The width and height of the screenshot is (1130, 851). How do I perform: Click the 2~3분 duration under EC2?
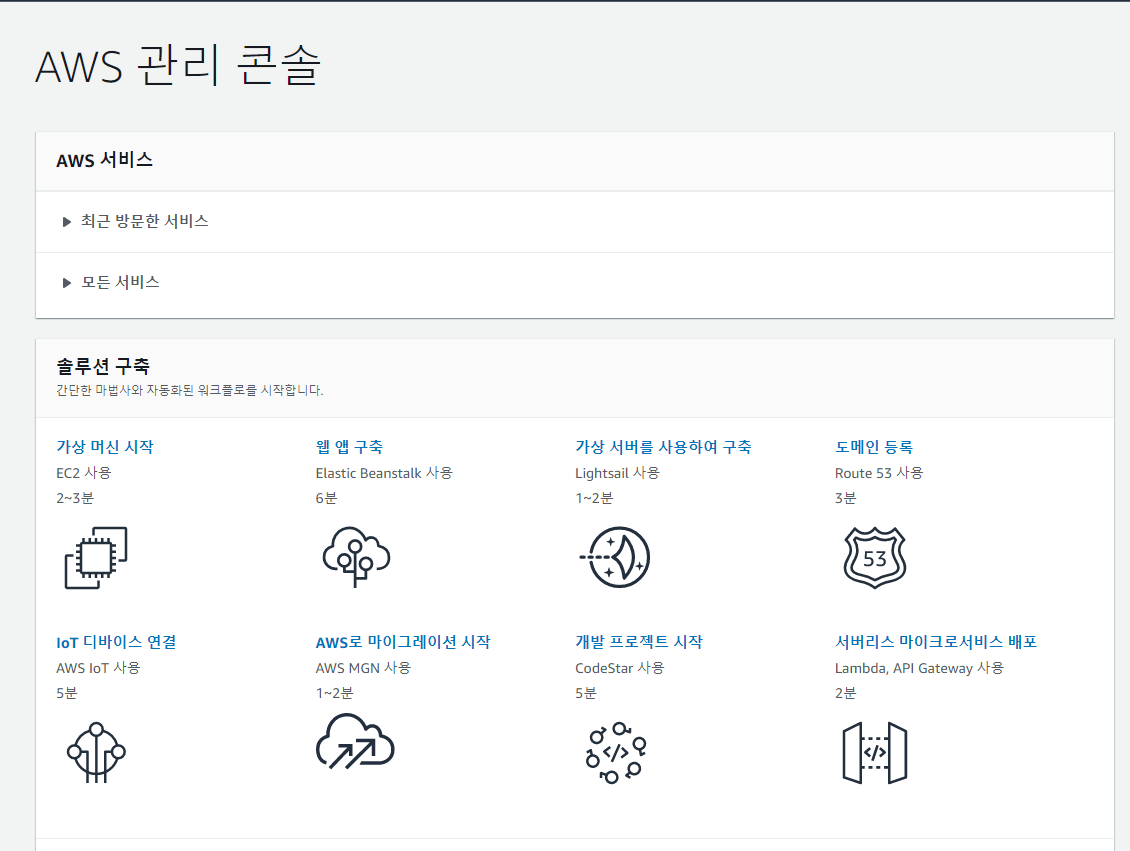point(75,498)
